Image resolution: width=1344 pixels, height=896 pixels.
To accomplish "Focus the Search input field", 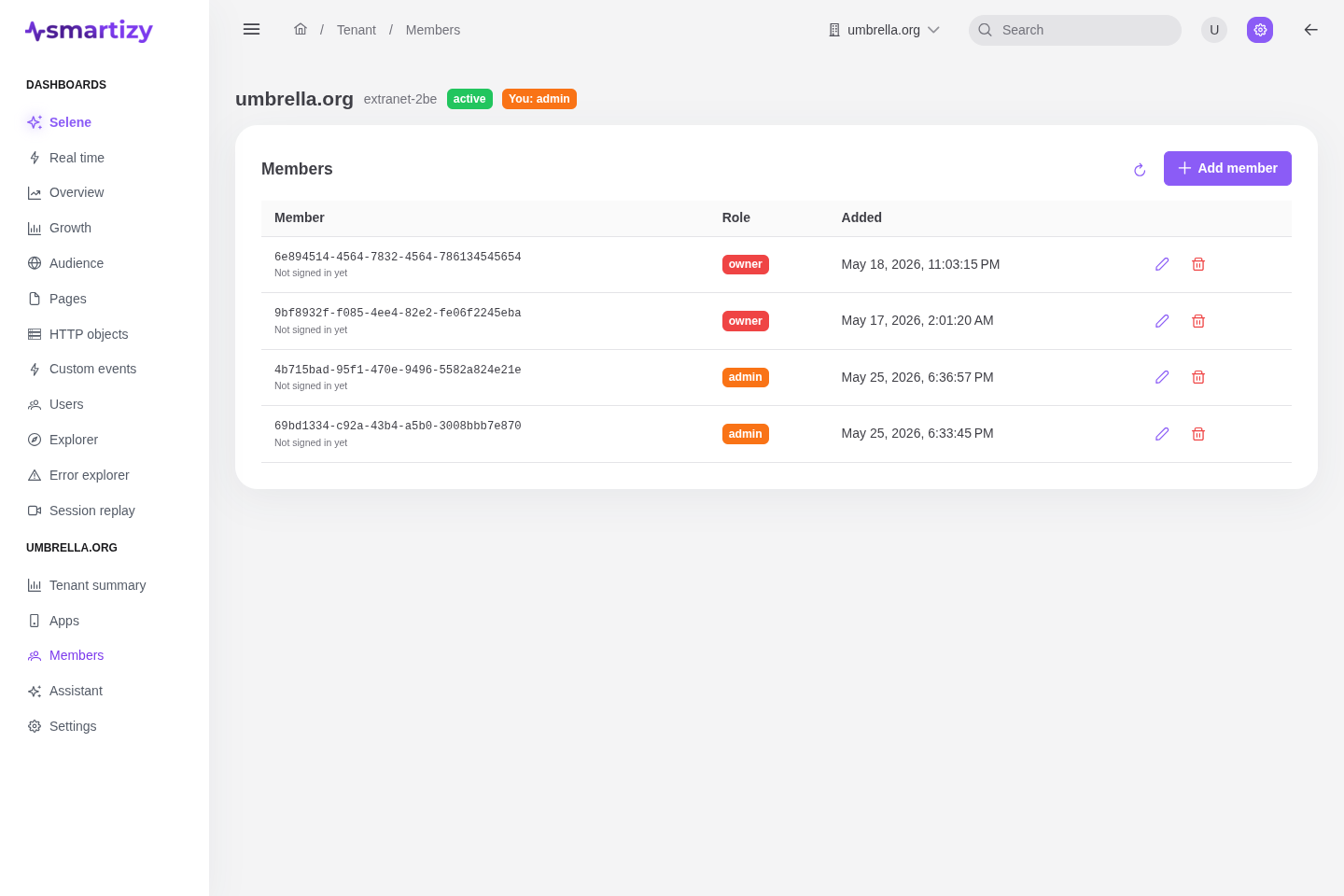I will click(x=1075, y=30).
